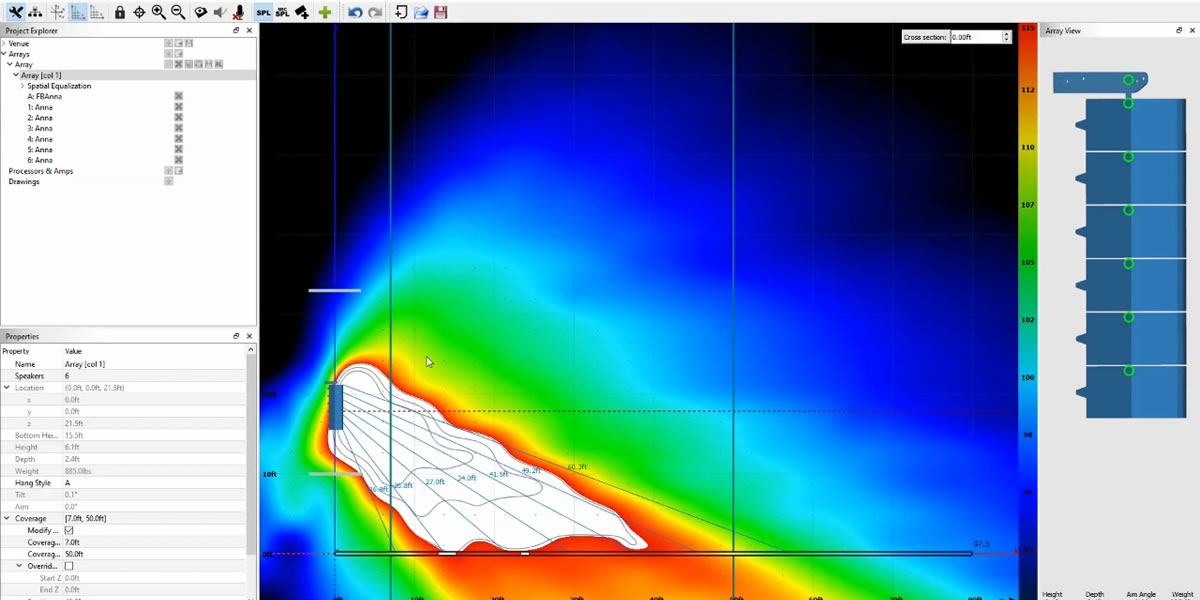Collapse the Coverage property group
Screen dimensions: 1200x600
click(7, 518)
